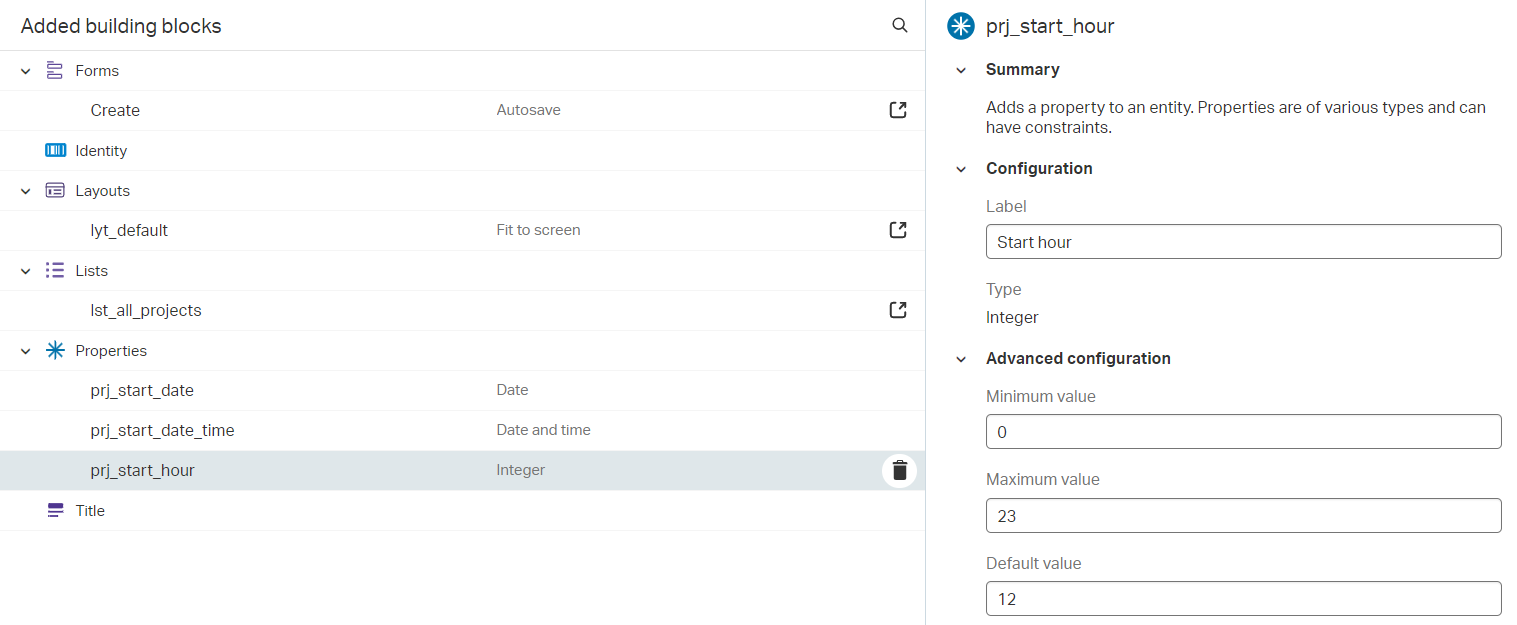Click the Layouts group label
The width and height of the screenshot is (1517, 625).
point(103,191)
